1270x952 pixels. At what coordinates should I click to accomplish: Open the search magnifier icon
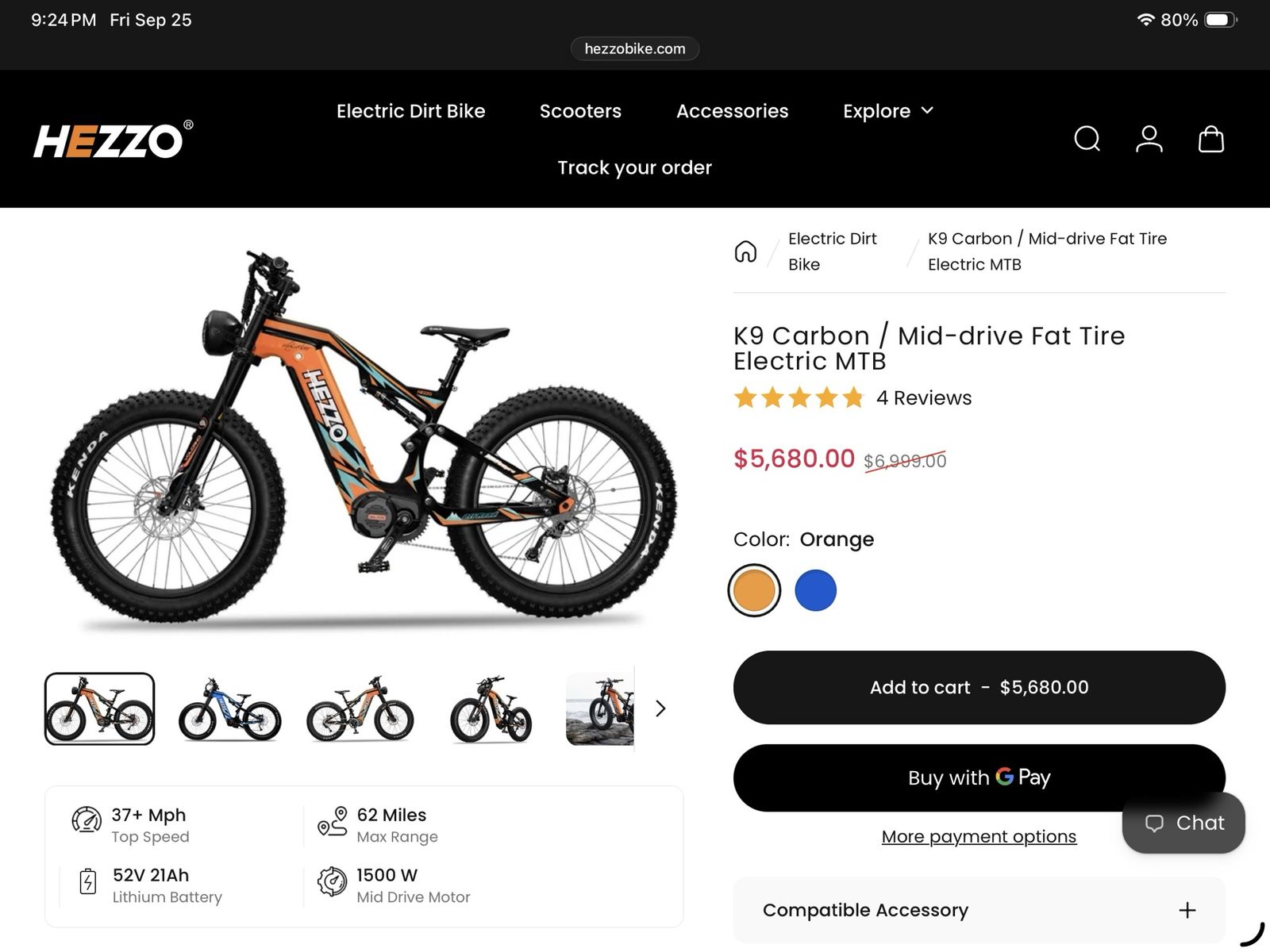pyautogui.click(x=1087, y=139)
